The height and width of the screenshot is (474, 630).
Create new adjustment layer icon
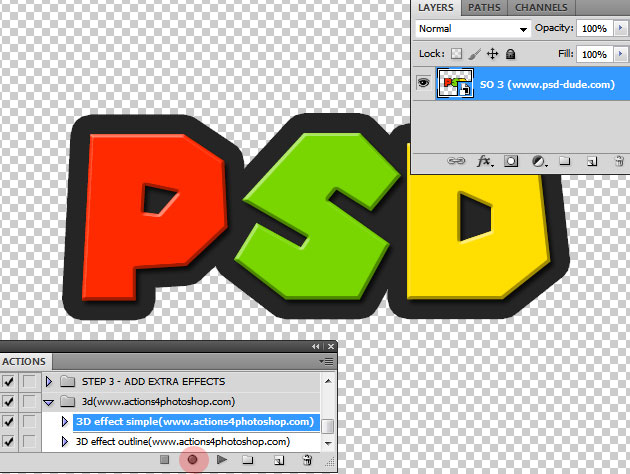[539, 161]
